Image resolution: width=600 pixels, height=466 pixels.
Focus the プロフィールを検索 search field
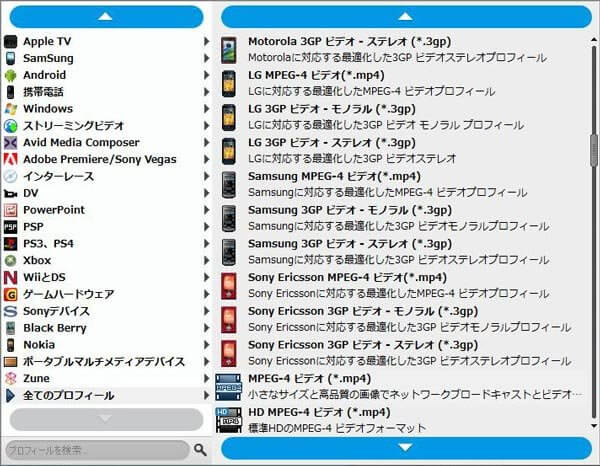coord(98,450)
